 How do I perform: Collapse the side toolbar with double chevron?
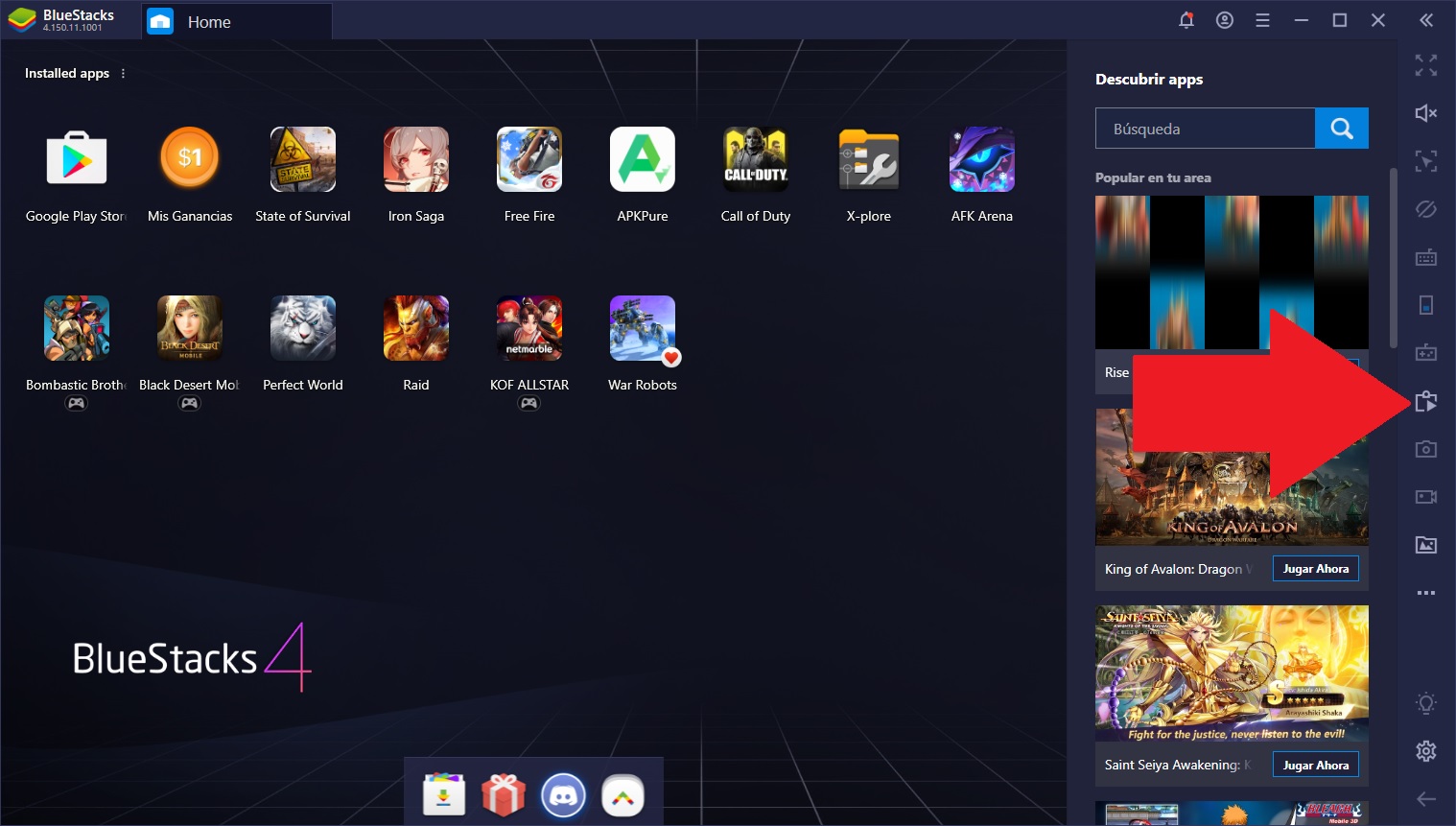(x=1426, y=20)
